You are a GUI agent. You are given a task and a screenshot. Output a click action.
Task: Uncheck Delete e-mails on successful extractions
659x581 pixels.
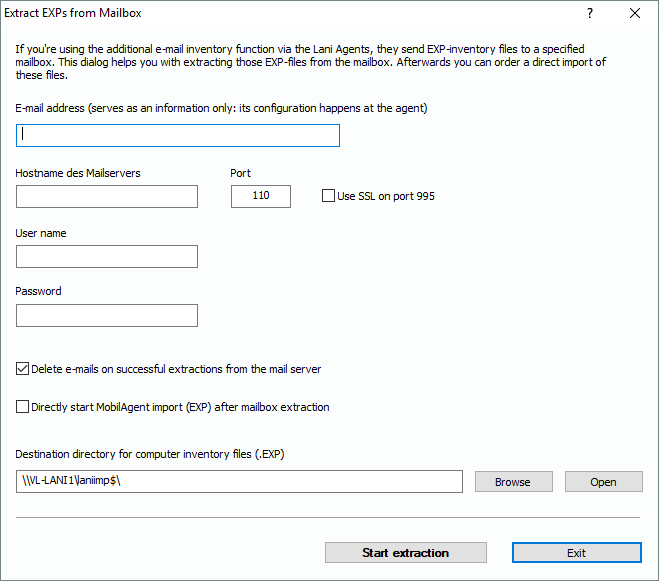click(23, 369)
